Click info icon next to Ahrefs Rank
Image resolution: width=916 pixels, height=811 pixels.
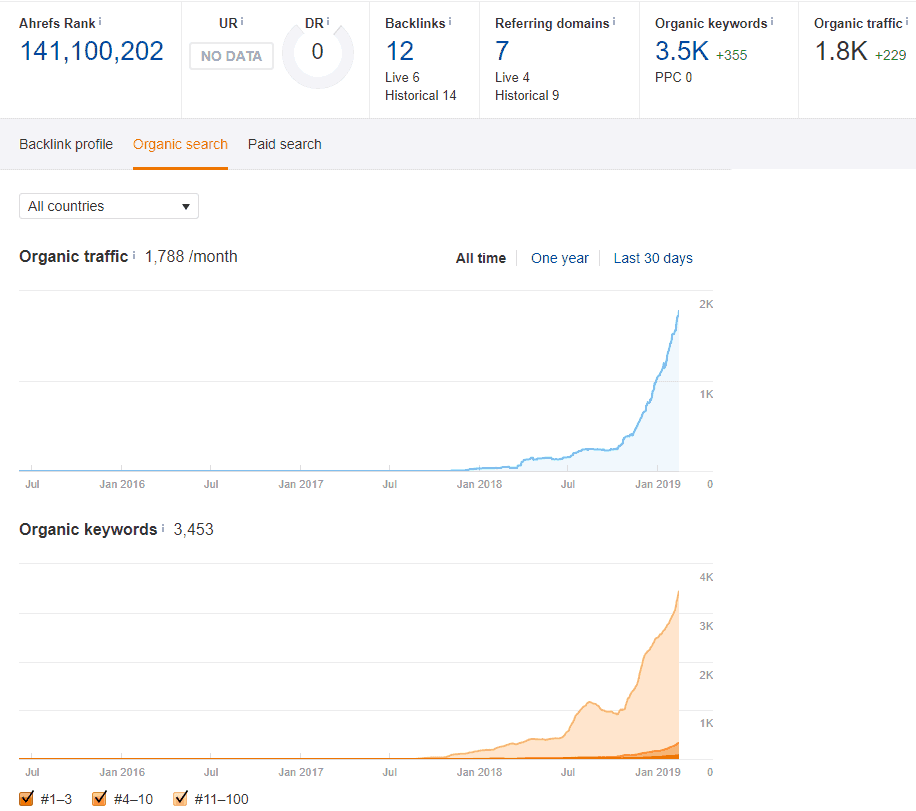click(100, 20)
